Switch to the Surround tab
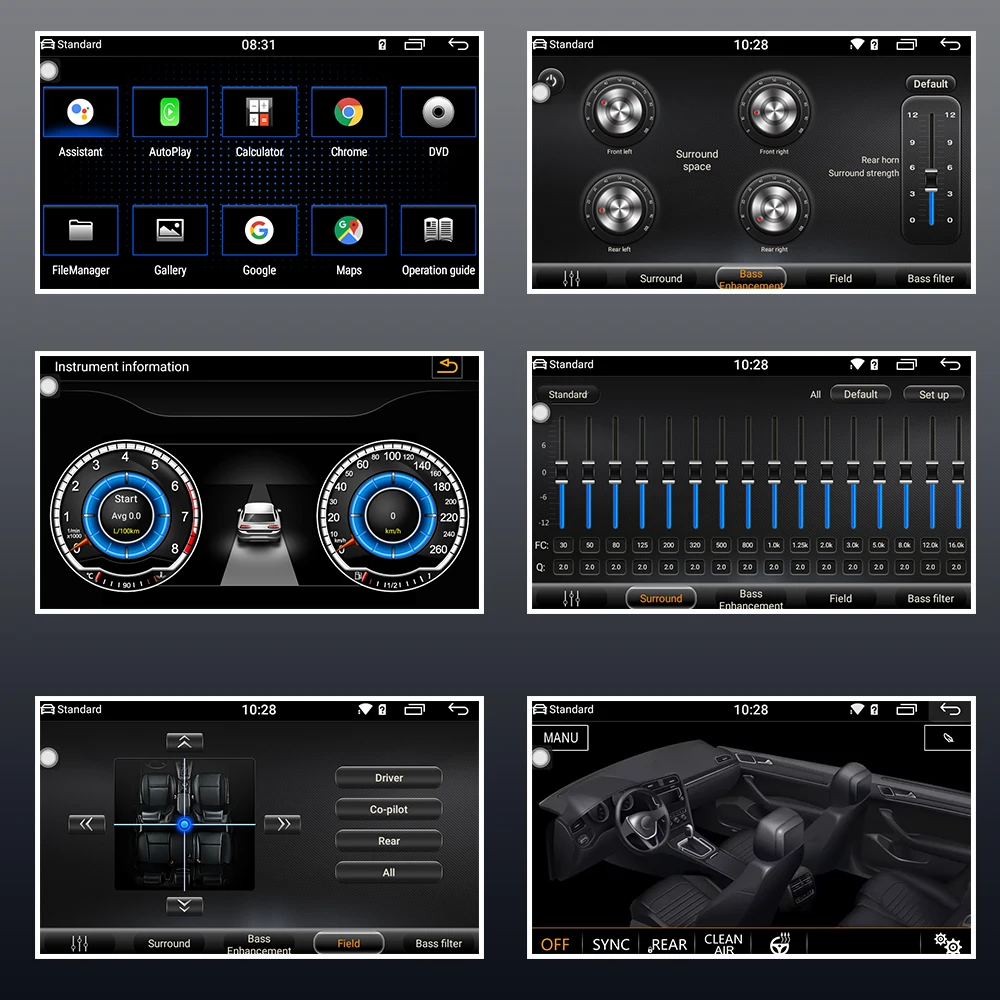Screen dimensions: 1000x1000 [x=660, y=598]
